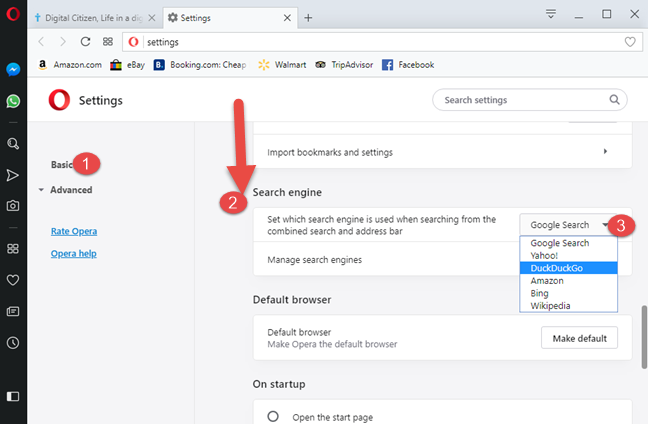Select the Basic settings section
The width and height of the screenshot is (648, 424).
[x=62, y=164]
